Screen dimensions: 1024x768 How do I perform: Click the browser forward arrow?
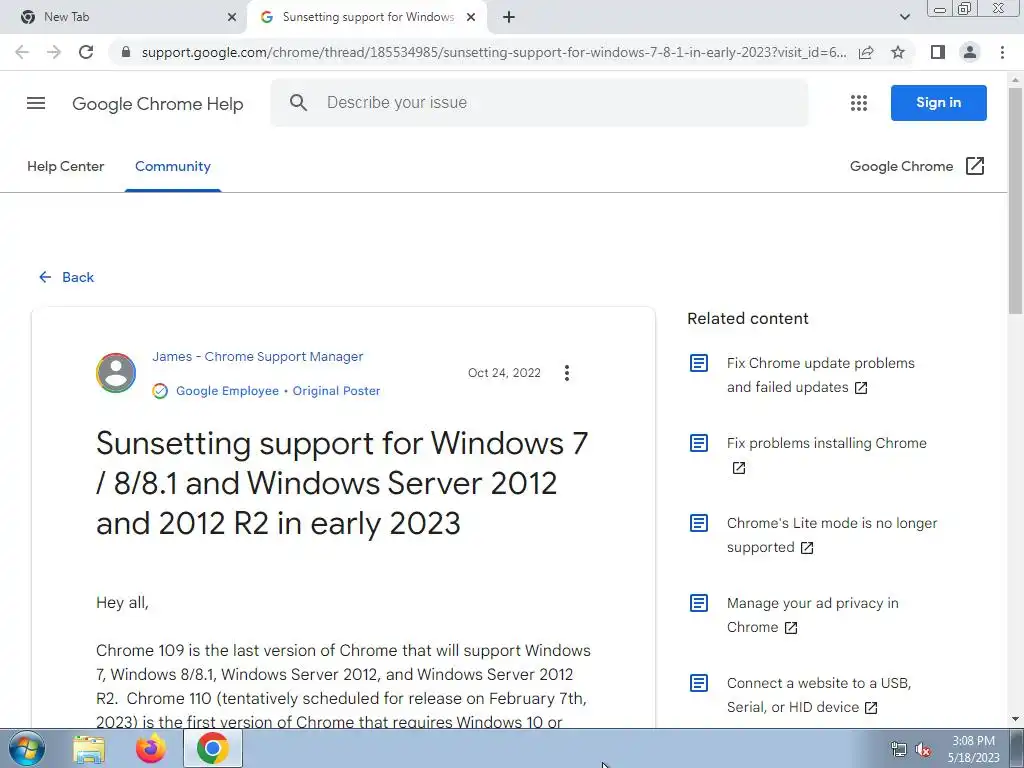pos(54,52)
